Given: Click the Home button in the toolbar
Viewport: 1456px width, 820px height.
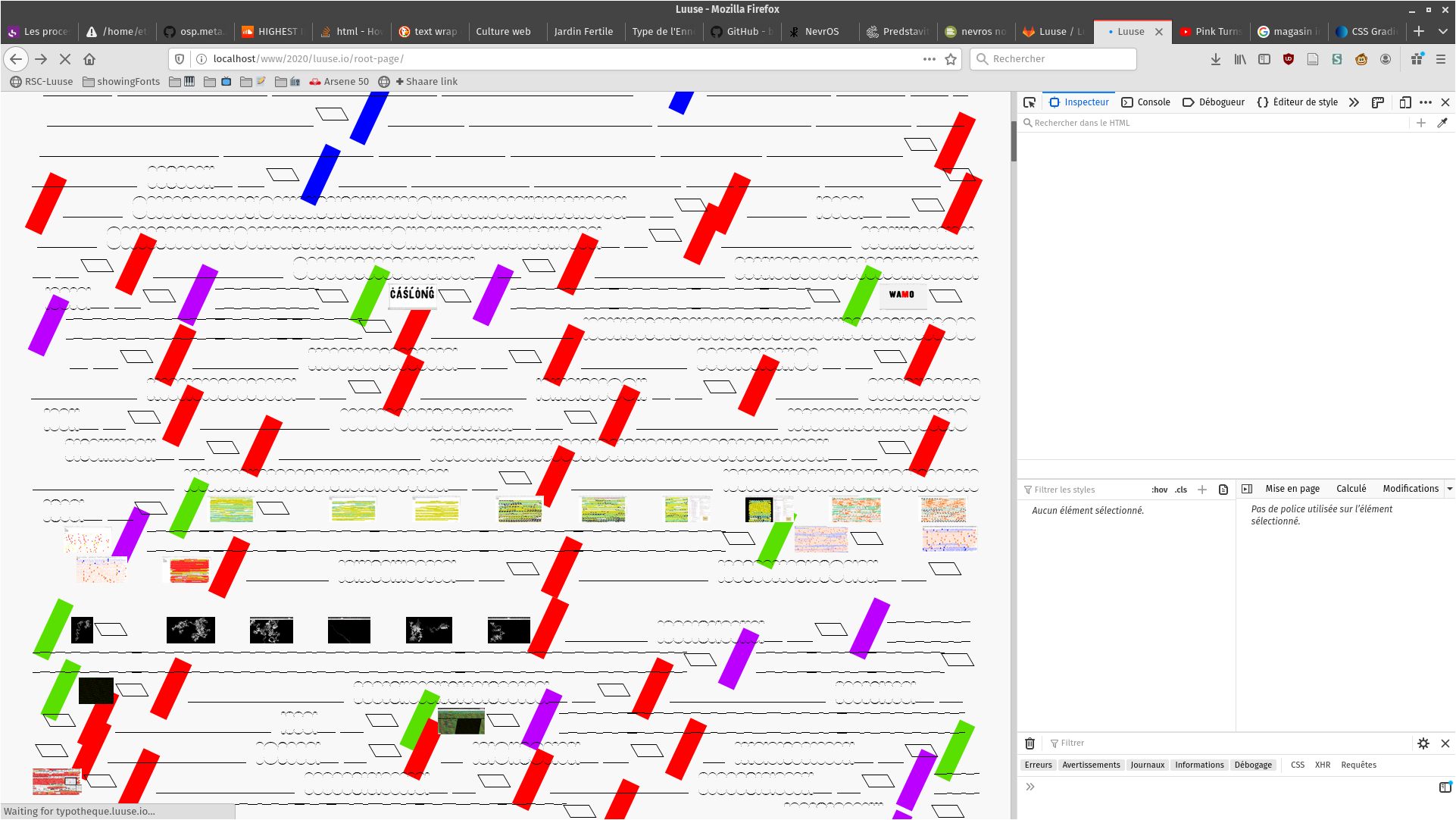Looking at the screenshot, I should [89, 59].
